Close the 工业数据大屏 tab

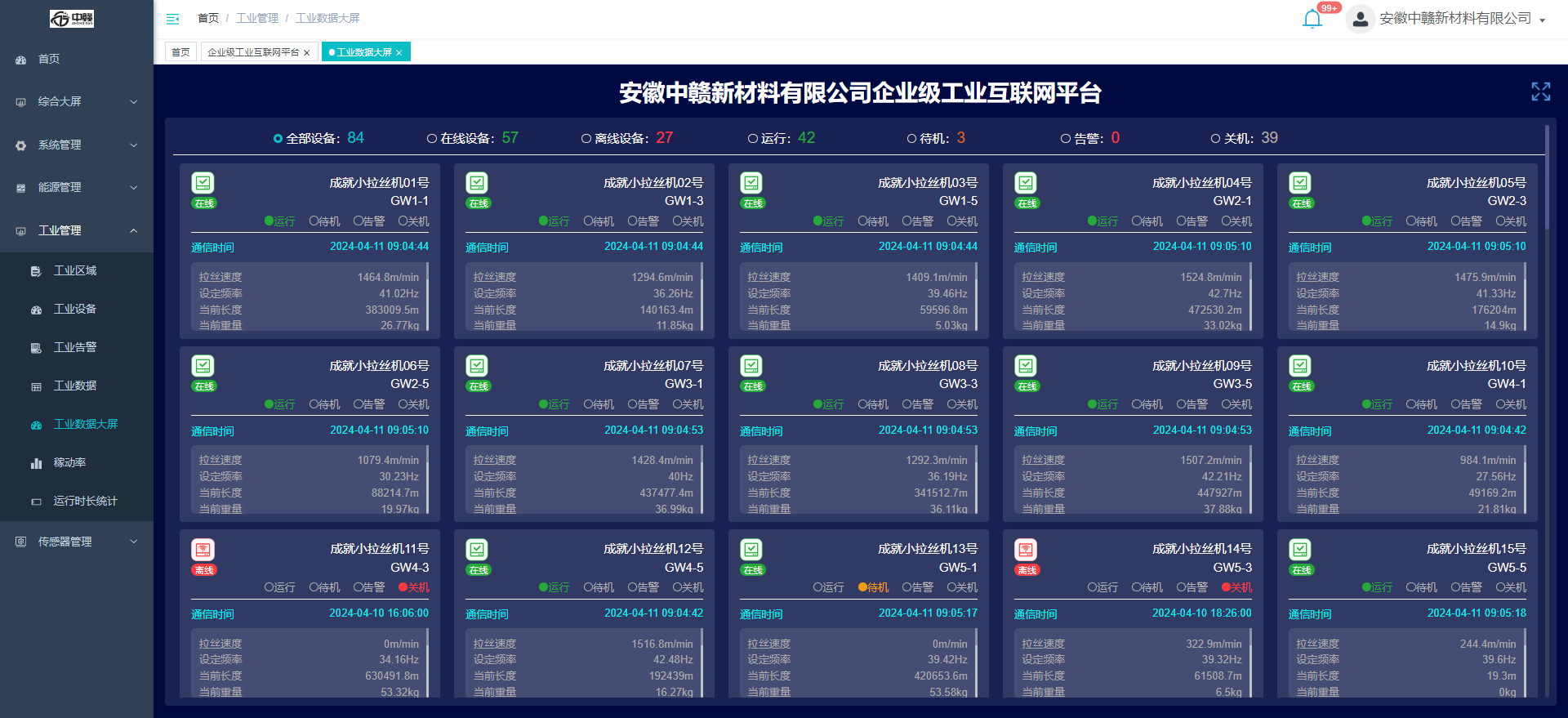click(x=399, y=53)
